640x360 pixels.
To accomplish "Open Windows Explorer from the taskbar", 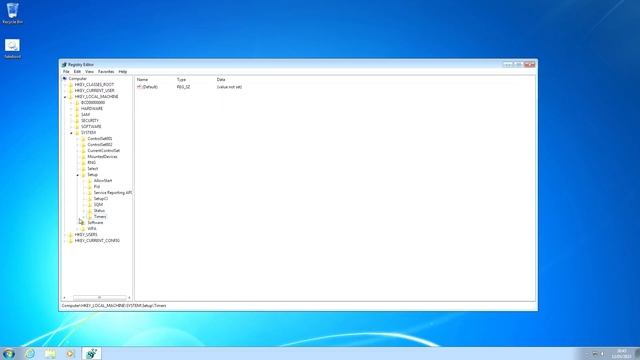I will click(50, 353).
